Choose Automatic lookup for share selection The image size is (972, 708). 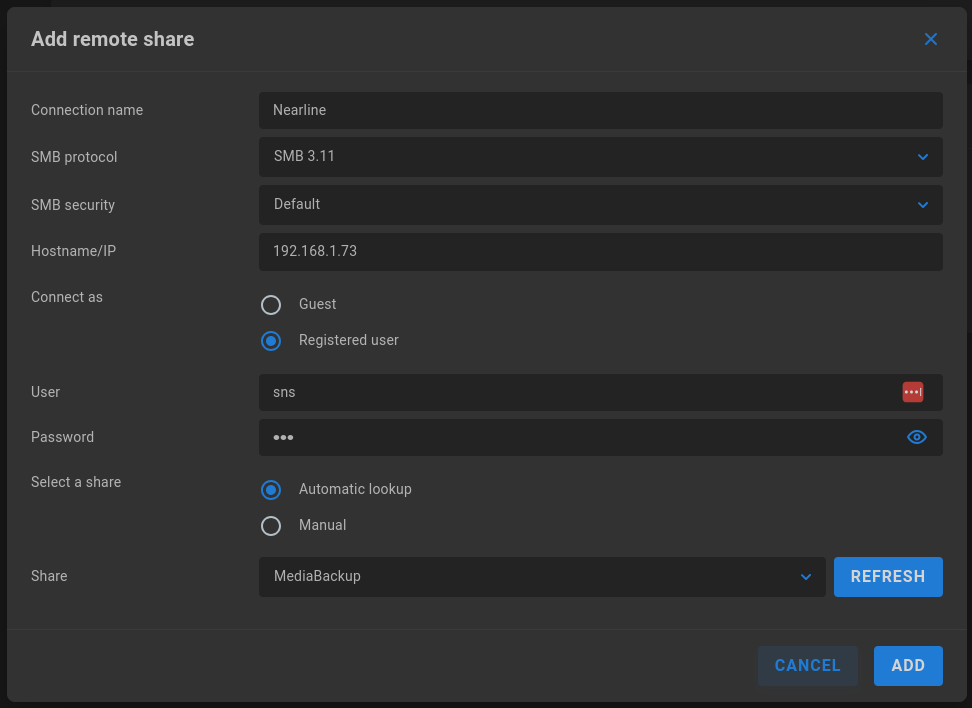click(271, 490)
